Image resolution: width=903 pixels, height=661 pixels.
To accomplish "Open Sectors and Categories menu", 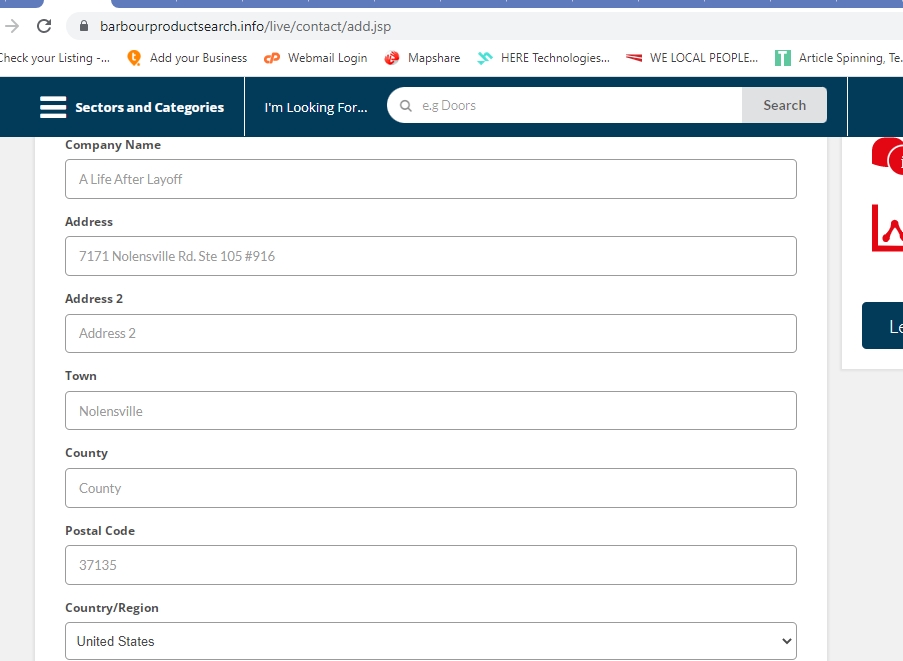I will point(149,107).
